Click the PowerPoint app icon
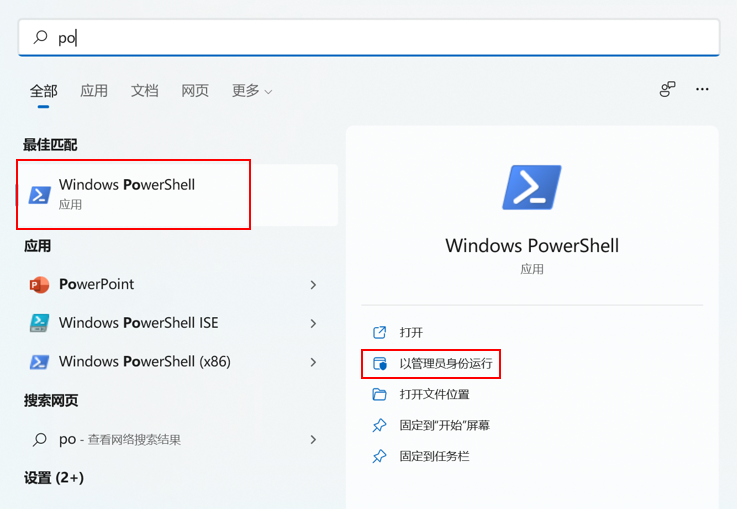The width and height of the screenshot is (737, 509). coord(39,285)
